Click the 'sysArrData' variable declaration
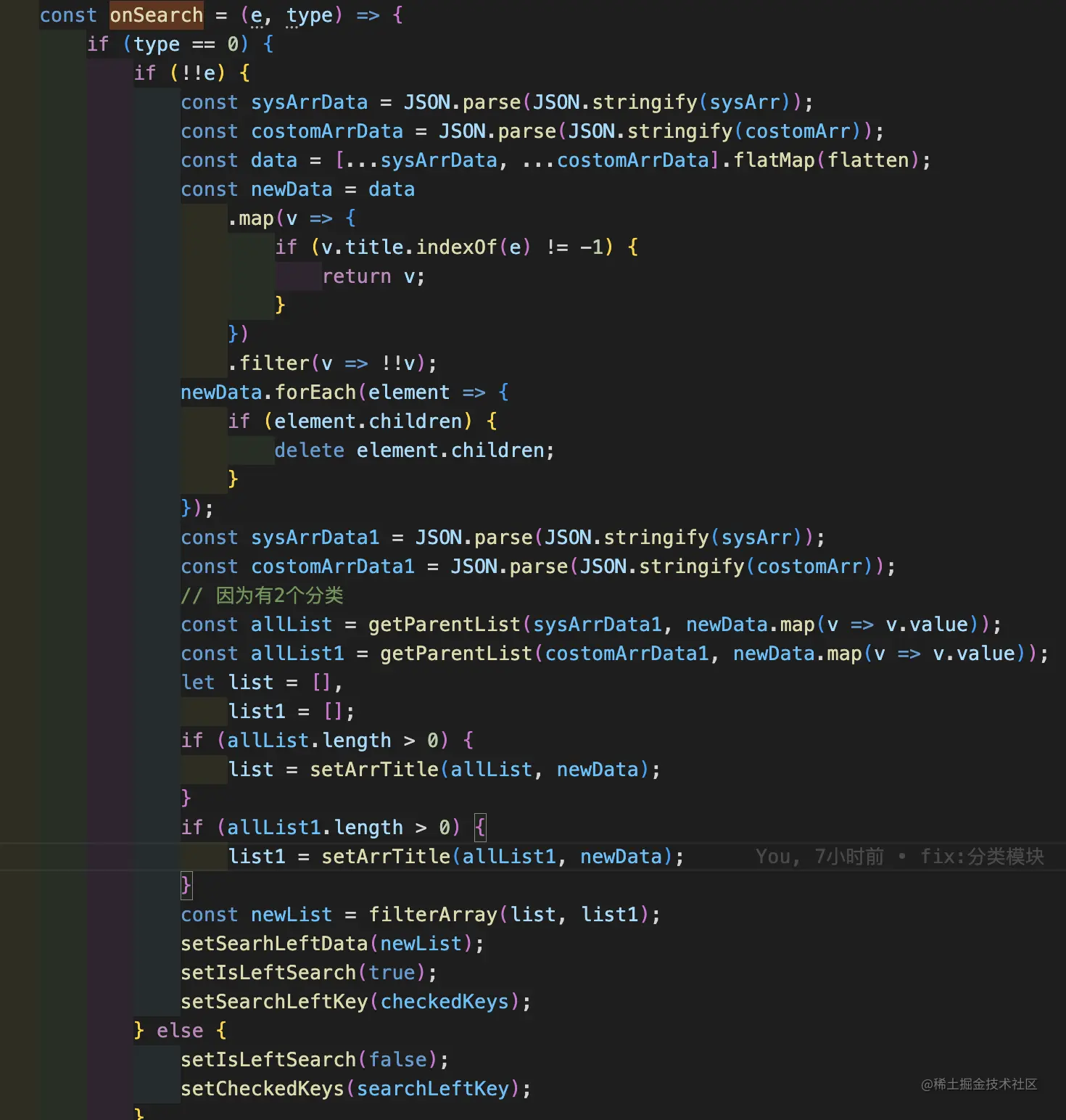Screen dimensions: 1066x1120 pyautogui.click(x=310, y=102)
